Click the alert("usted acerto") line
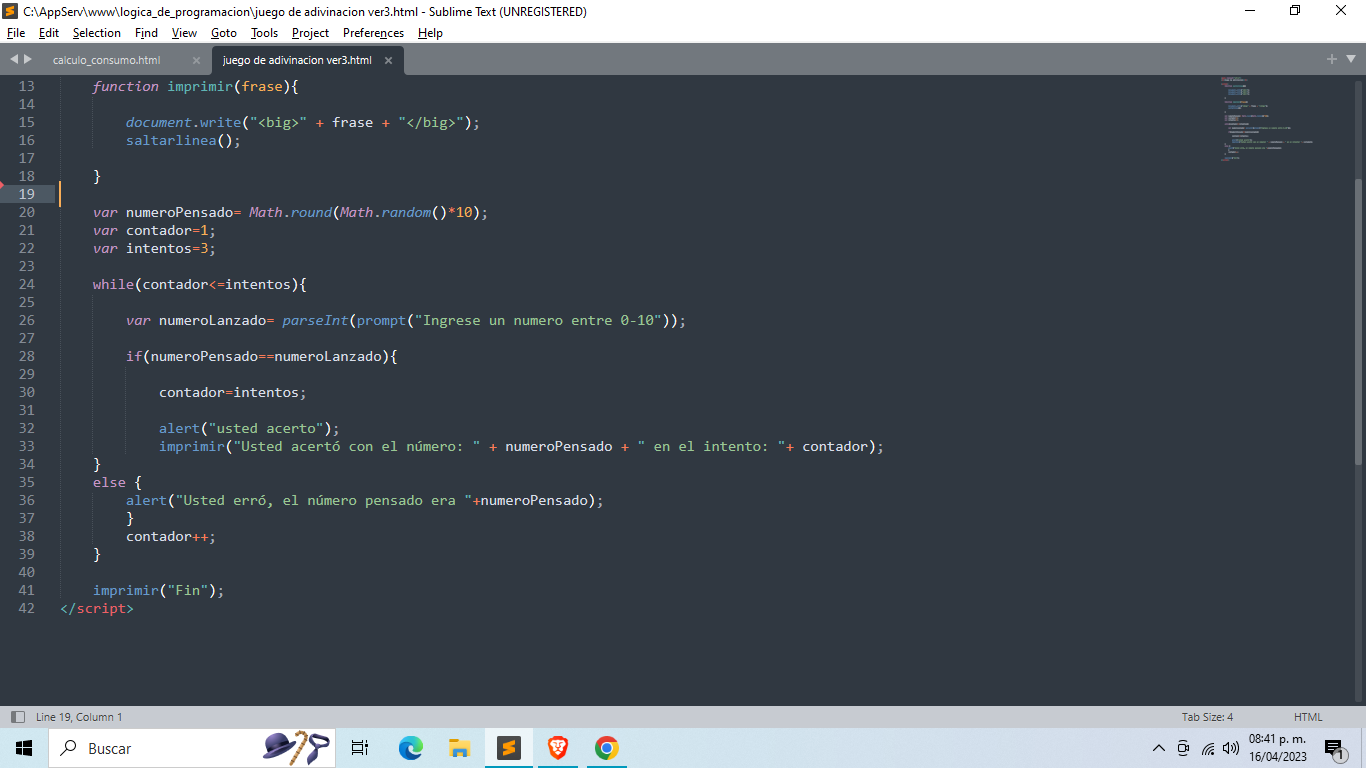Image resolution: width=1366 pixels, height=768 pixels. coord(250,428)
